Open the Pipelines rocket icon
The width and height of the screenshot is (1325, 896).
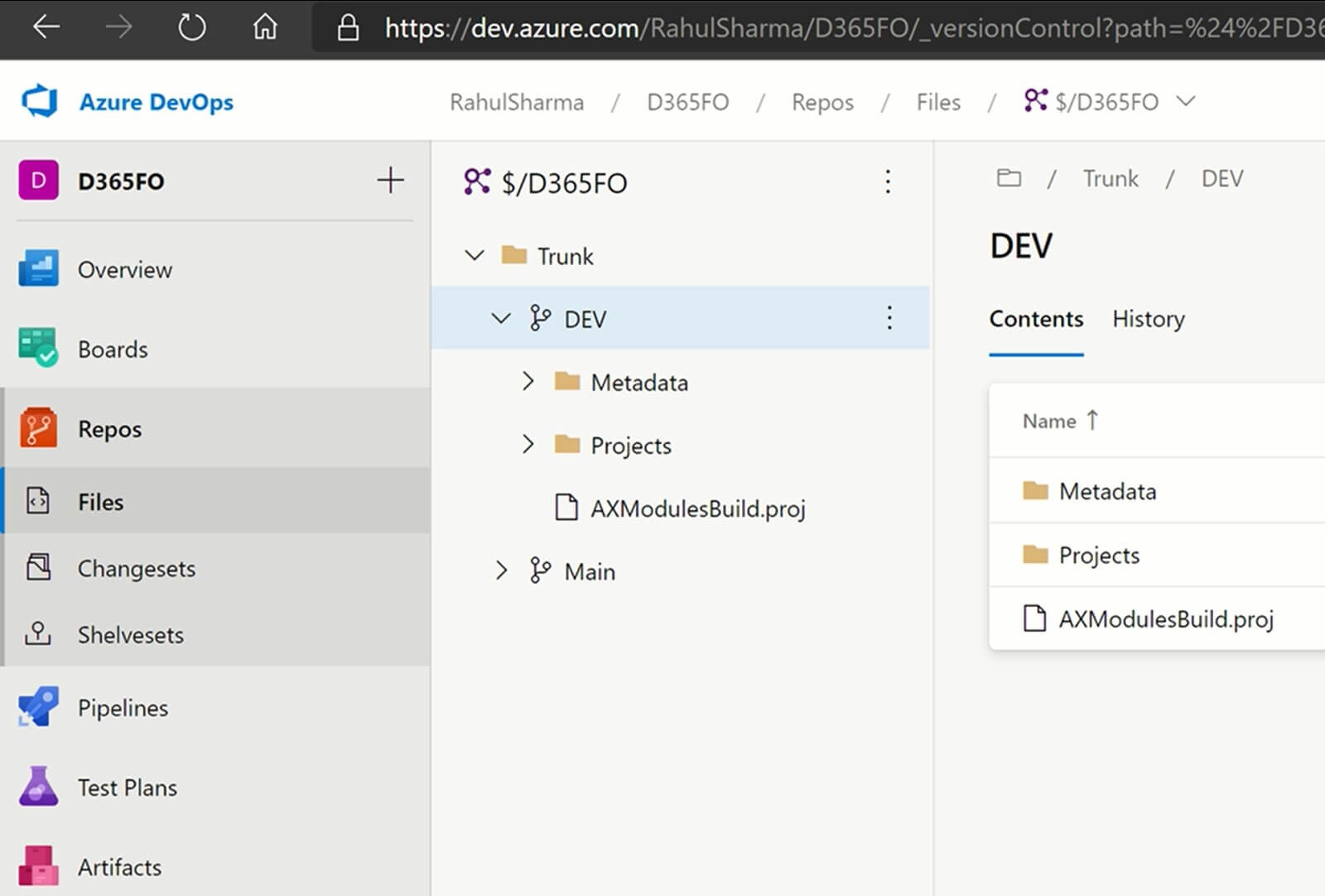[38, 707]
